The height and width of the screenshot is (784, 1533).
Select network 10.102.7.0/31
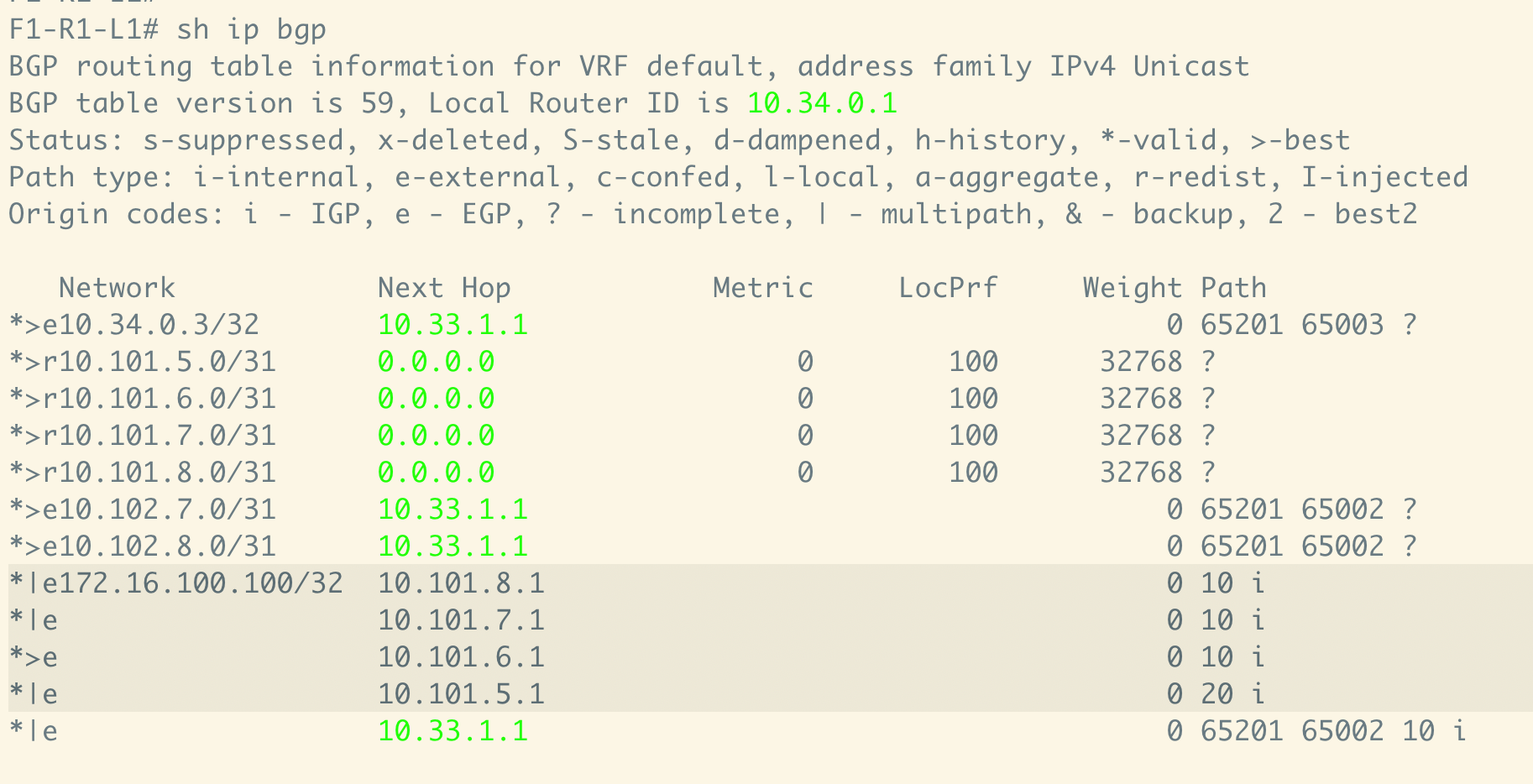pyautogui.click(x=167, y=510)
